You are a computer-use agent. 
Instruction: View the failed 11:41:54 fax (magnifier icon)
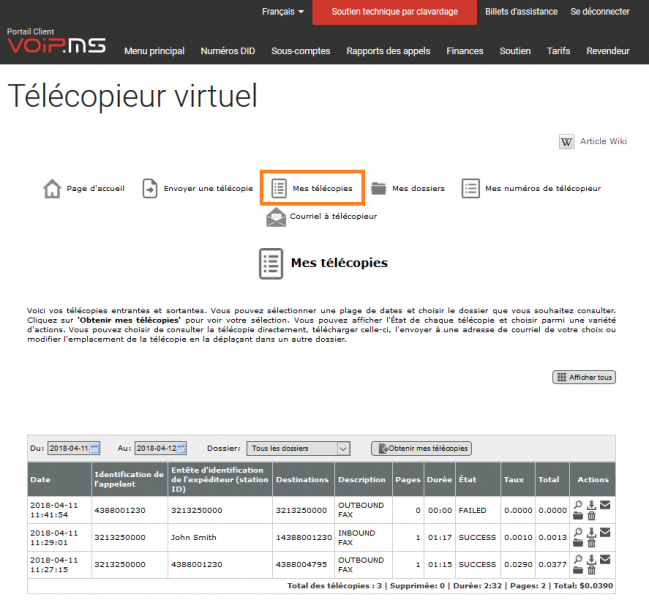pyautogui.click(x=578, y=505)
